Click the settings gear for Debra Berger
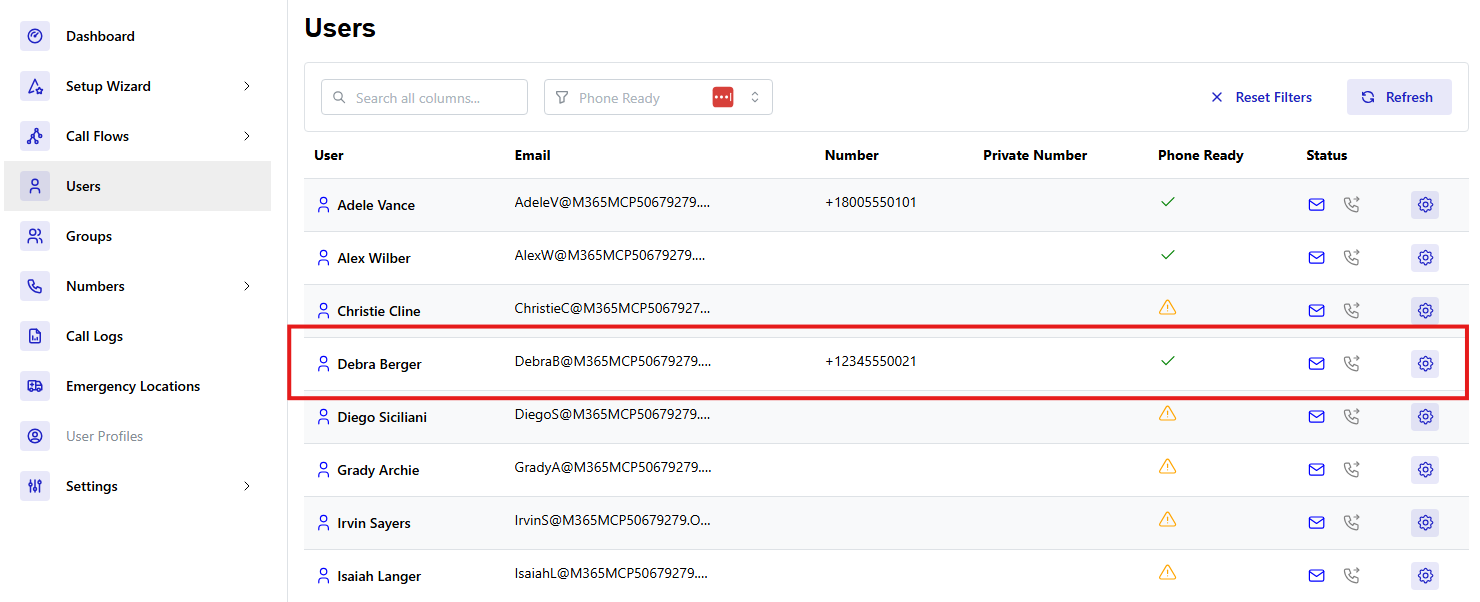Viewport: 1480px width, 602px height. [x=1425, y=364]
